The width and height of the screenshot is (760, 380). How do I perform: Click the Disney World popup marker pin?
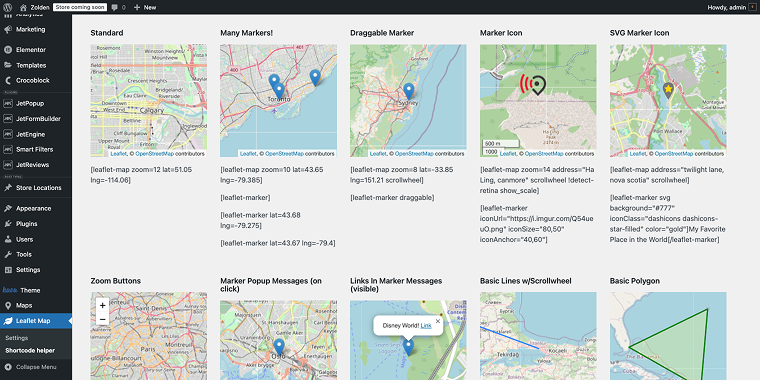pyautogui.click(x=409, y=347)
